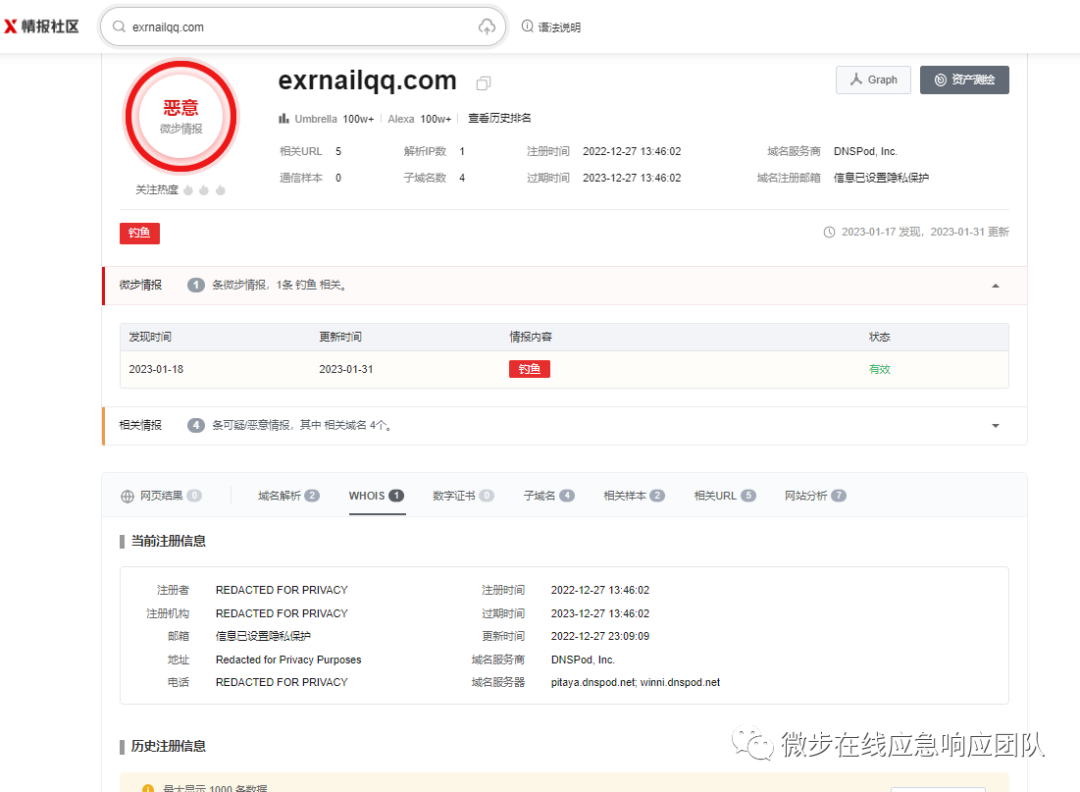
Task: Click the 发现时间 column header
Action: [150, 337]
